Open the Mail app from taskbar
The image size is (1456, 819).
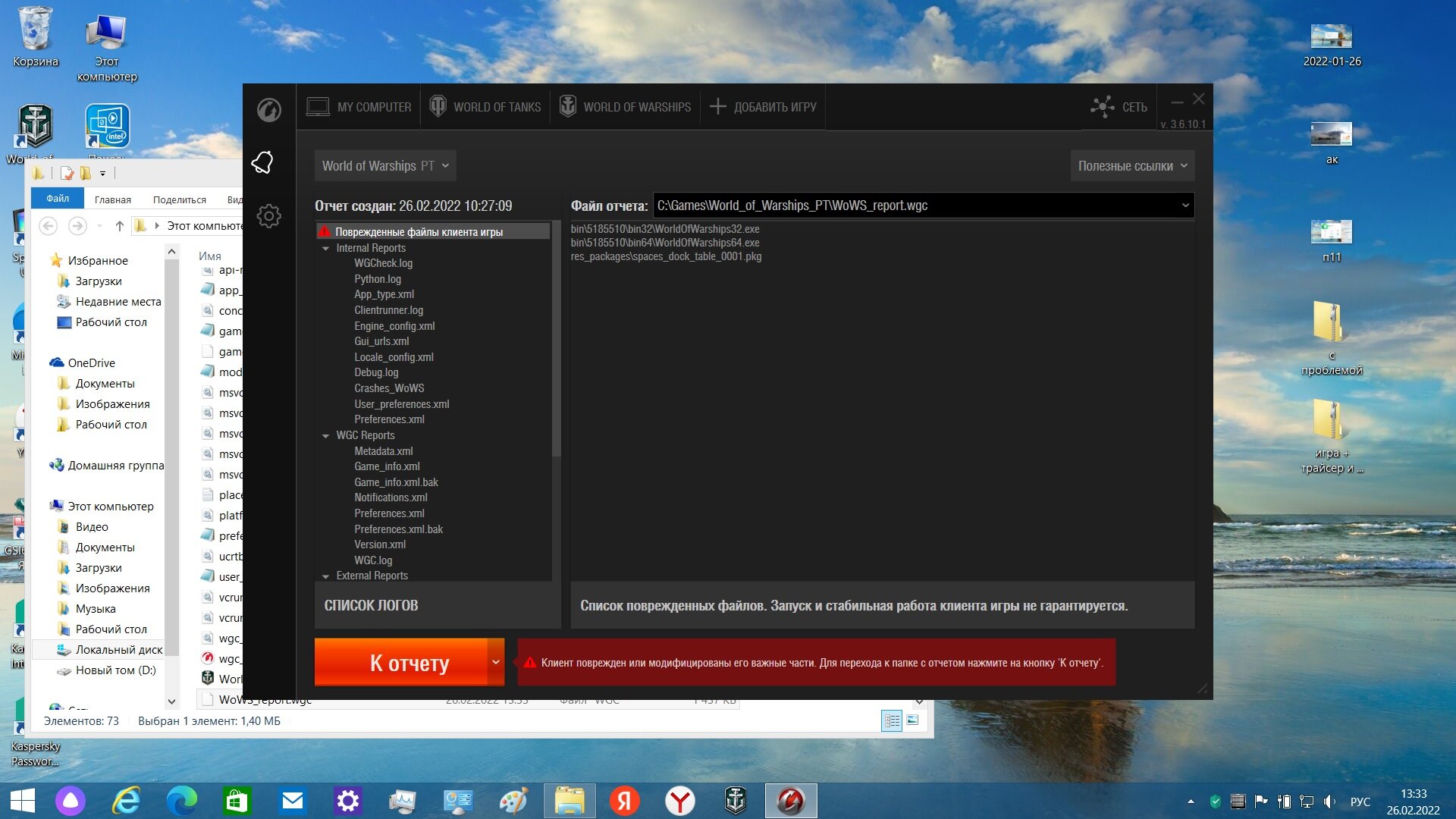click(x=293, y=801)
